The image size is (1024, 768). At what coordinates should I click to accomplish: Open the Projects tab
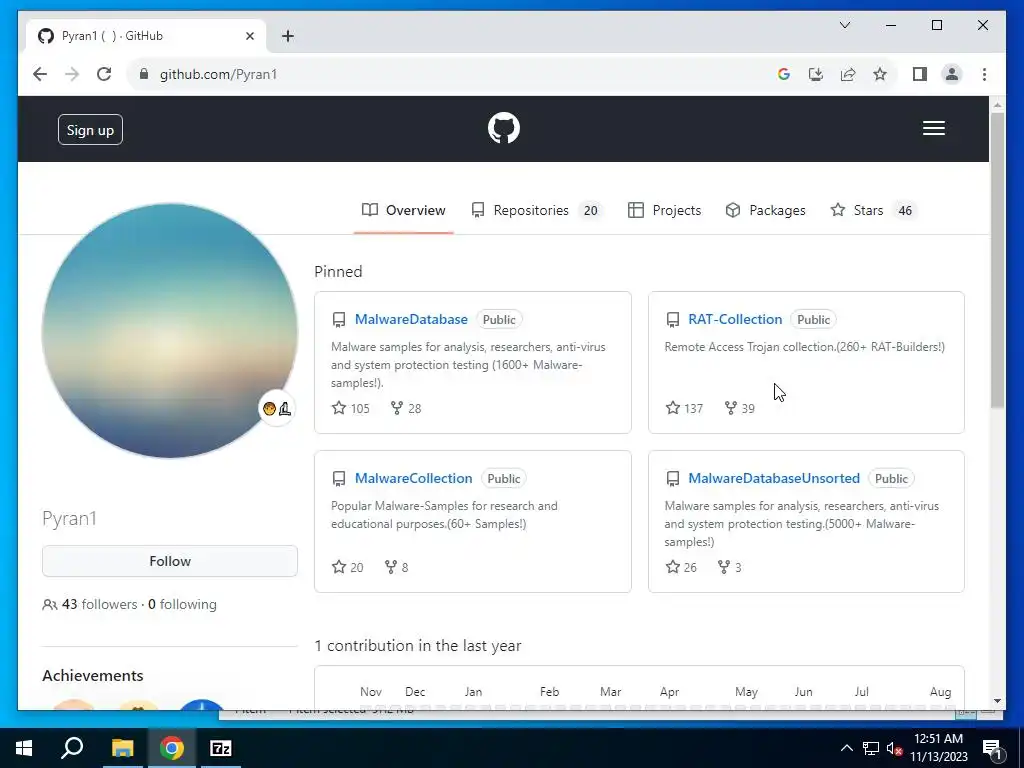click(664, 210)
